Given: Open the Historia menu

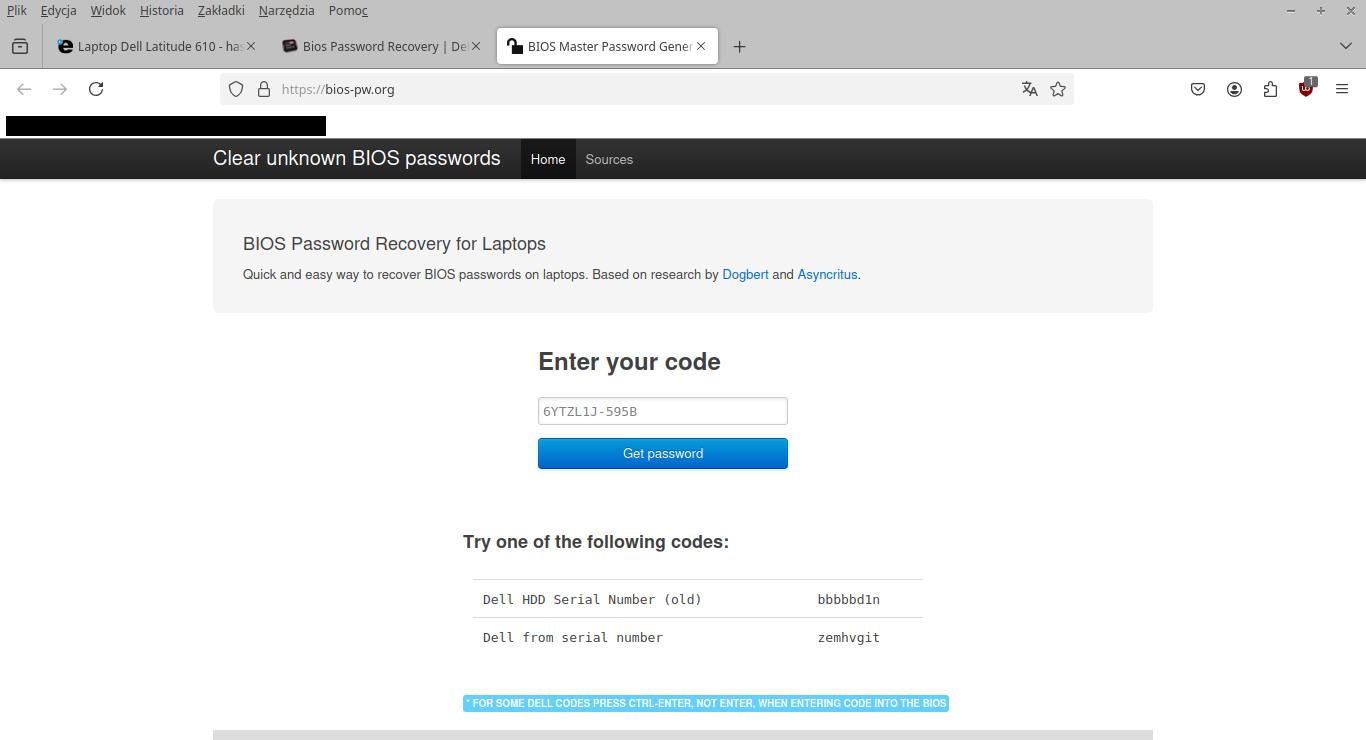Looking at the screenshot, I should [162, 10].
